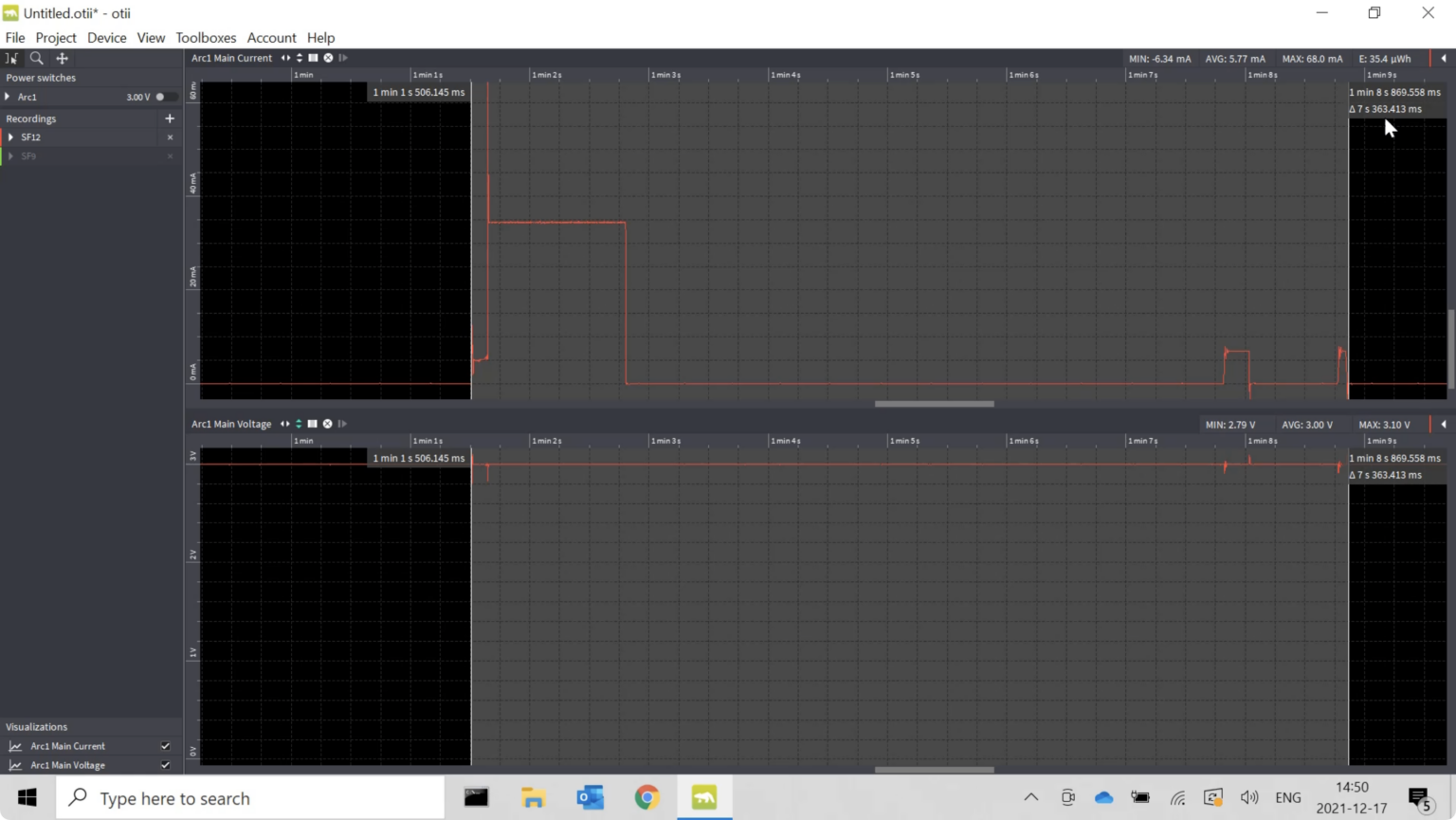Image resolution: width=1456 pixels, height=820 pixels.
Task: Select the cursor selection tool
Action: coord(11,58)
